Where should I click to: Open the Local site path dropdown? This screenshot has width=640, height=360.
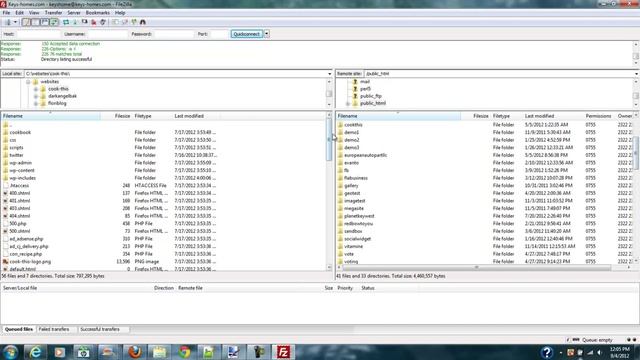[x=329, y=74]
